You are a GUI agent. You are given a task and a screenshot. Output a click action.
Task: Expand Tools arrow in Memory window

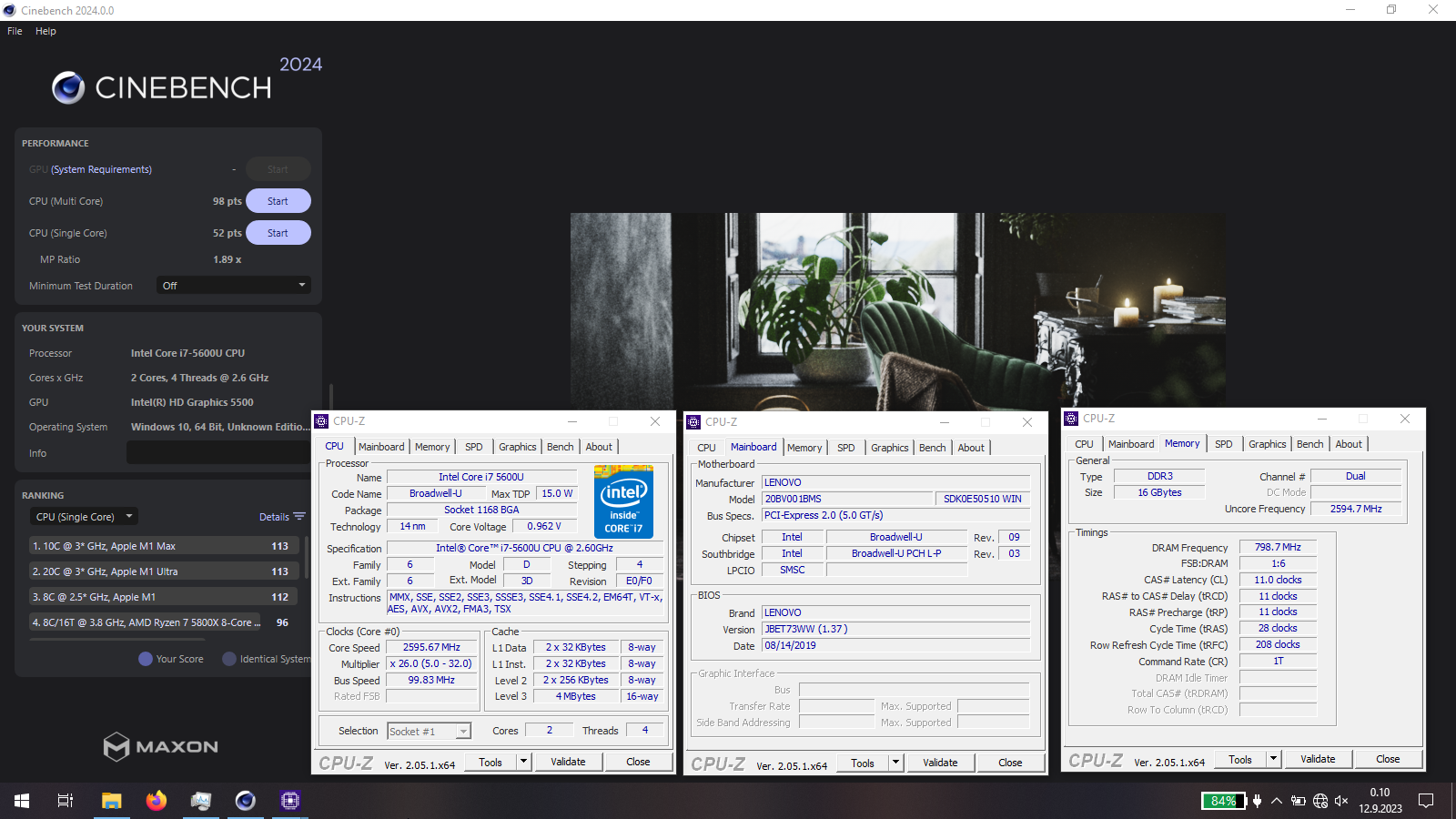(1274, 759)
